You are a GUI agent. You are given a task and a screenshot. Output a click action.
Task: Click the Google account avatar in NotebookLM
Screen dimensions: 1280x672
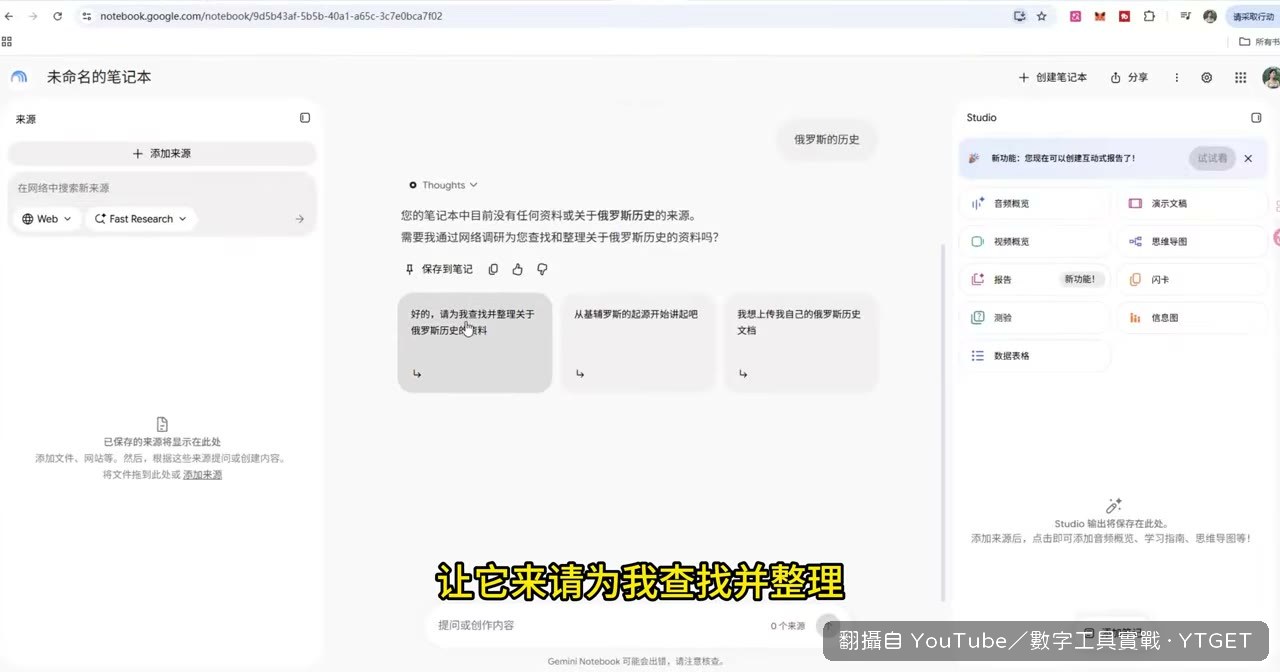(1271, 77)
